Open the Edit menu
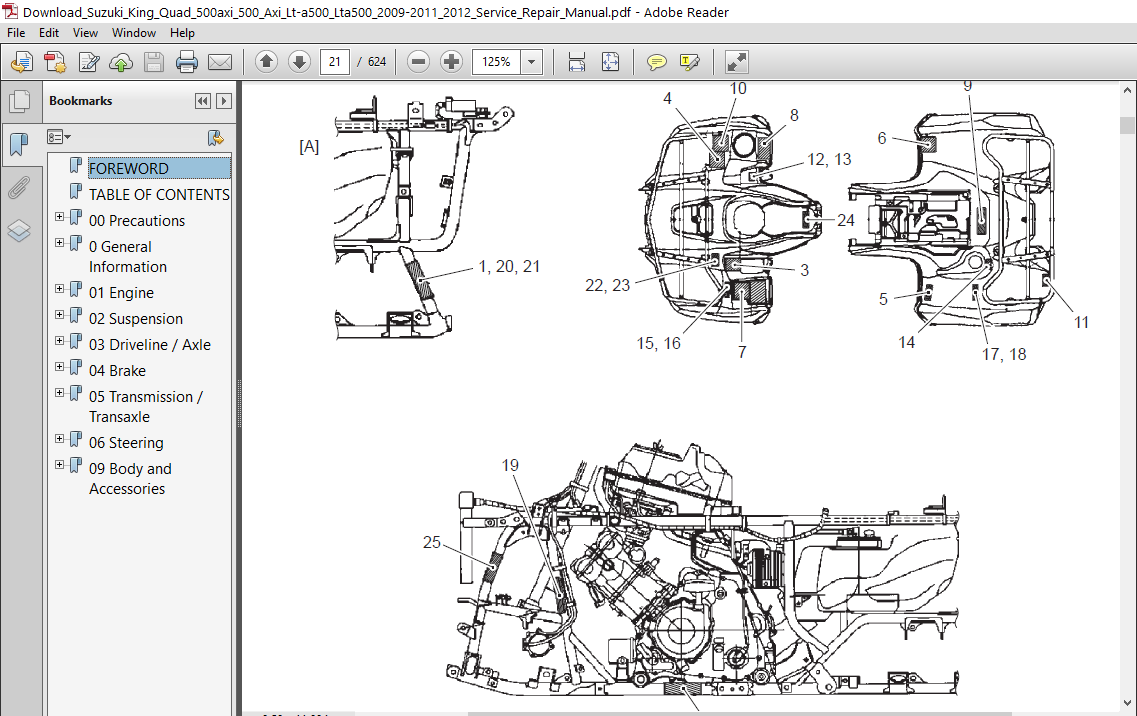 pyautogui.click(x=49, y=33)
